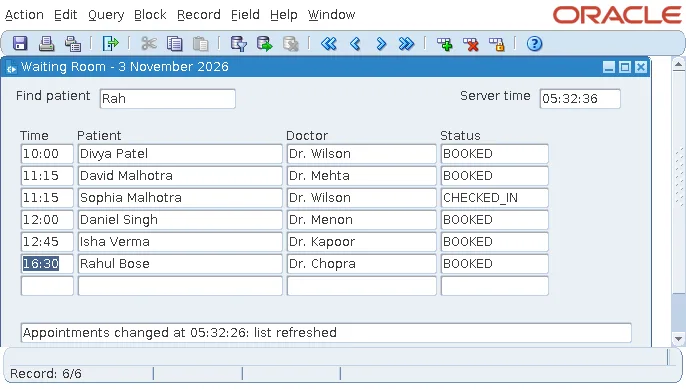This screenshot has height=389, width=686.
Task: Select patient Sophia Malhotra
Action: tap(180, 198)
